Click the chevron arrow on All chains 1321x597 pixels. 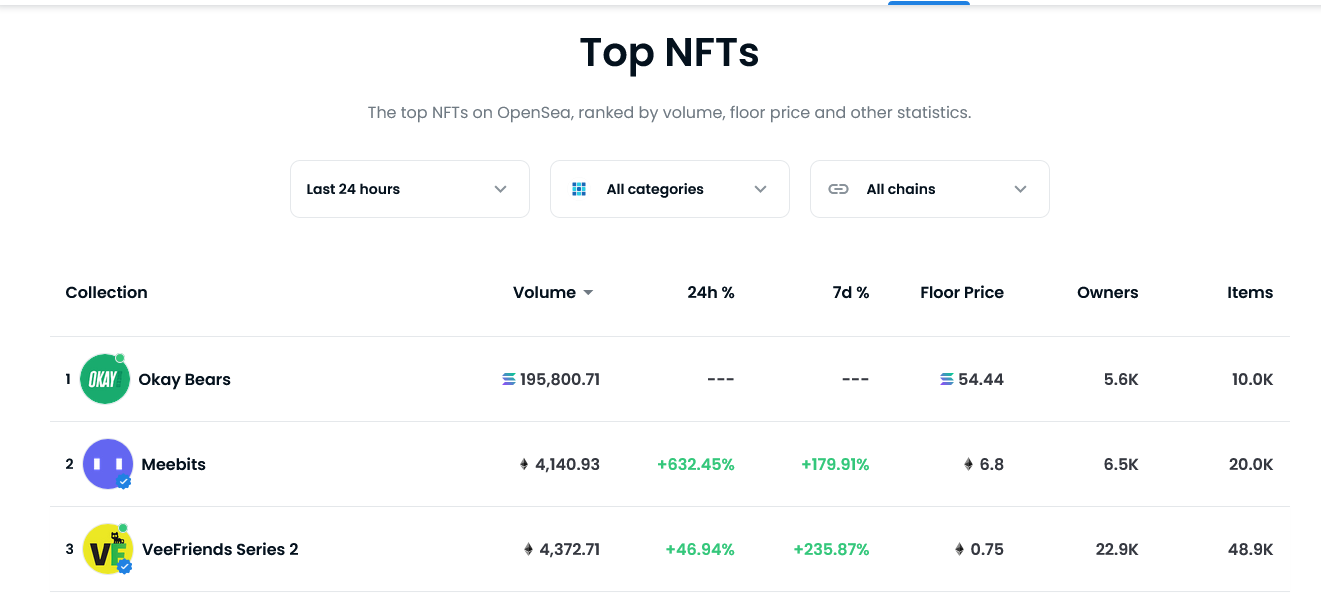(1021, 189)
